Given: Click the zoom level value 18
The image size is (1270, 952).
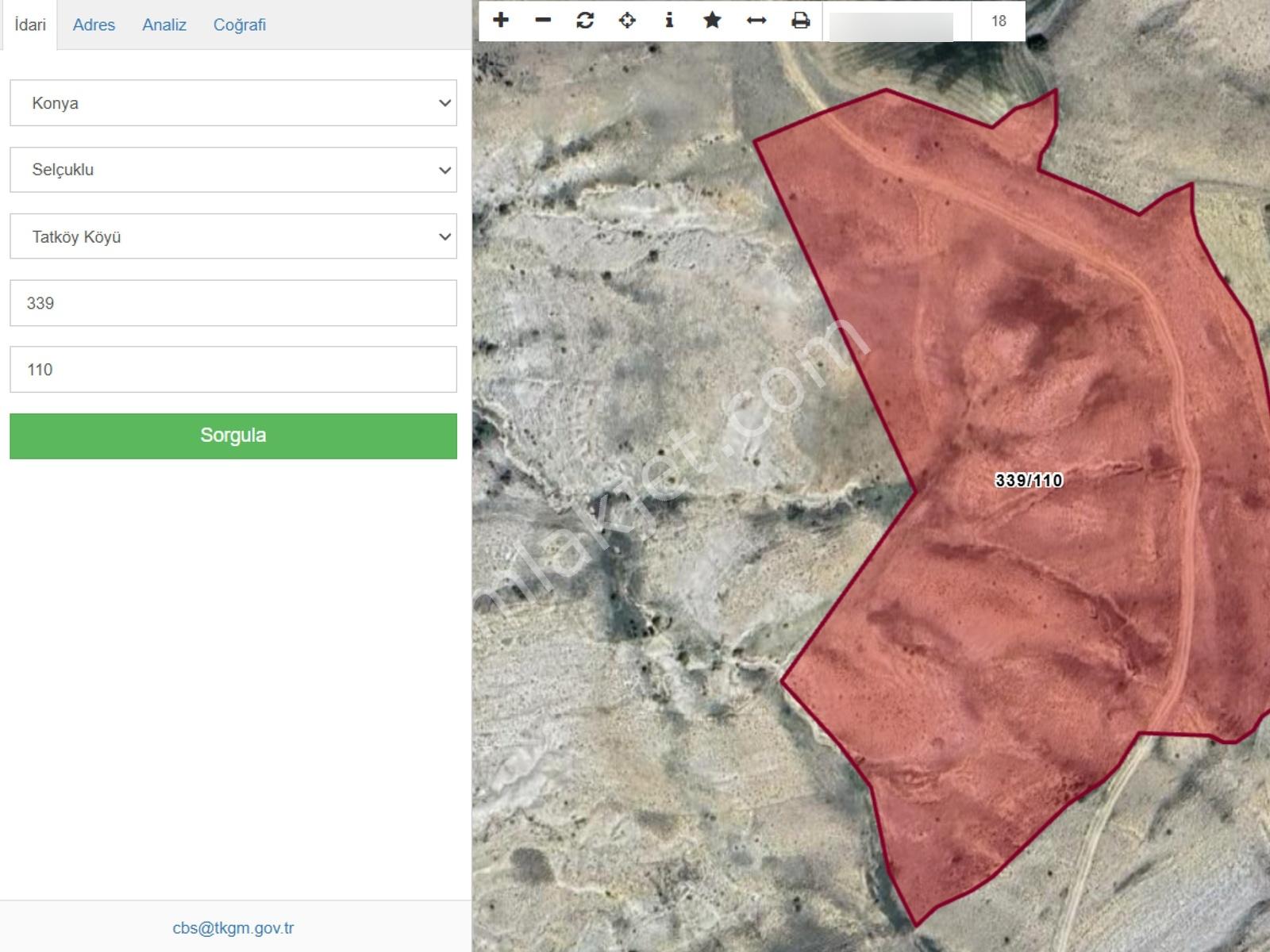Looking at the screenshot, I should pos(999,21).
